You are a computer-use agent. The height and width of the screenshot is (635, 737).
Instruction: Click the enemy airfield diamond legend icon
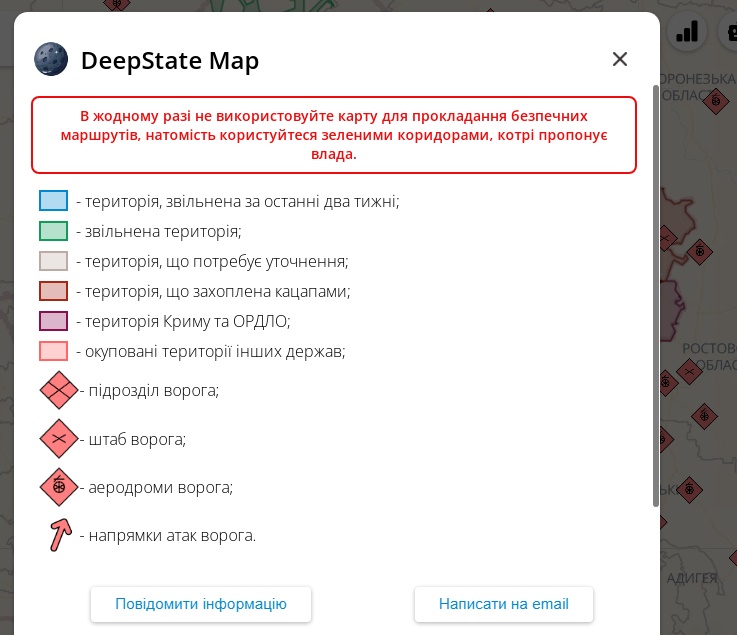59,487
